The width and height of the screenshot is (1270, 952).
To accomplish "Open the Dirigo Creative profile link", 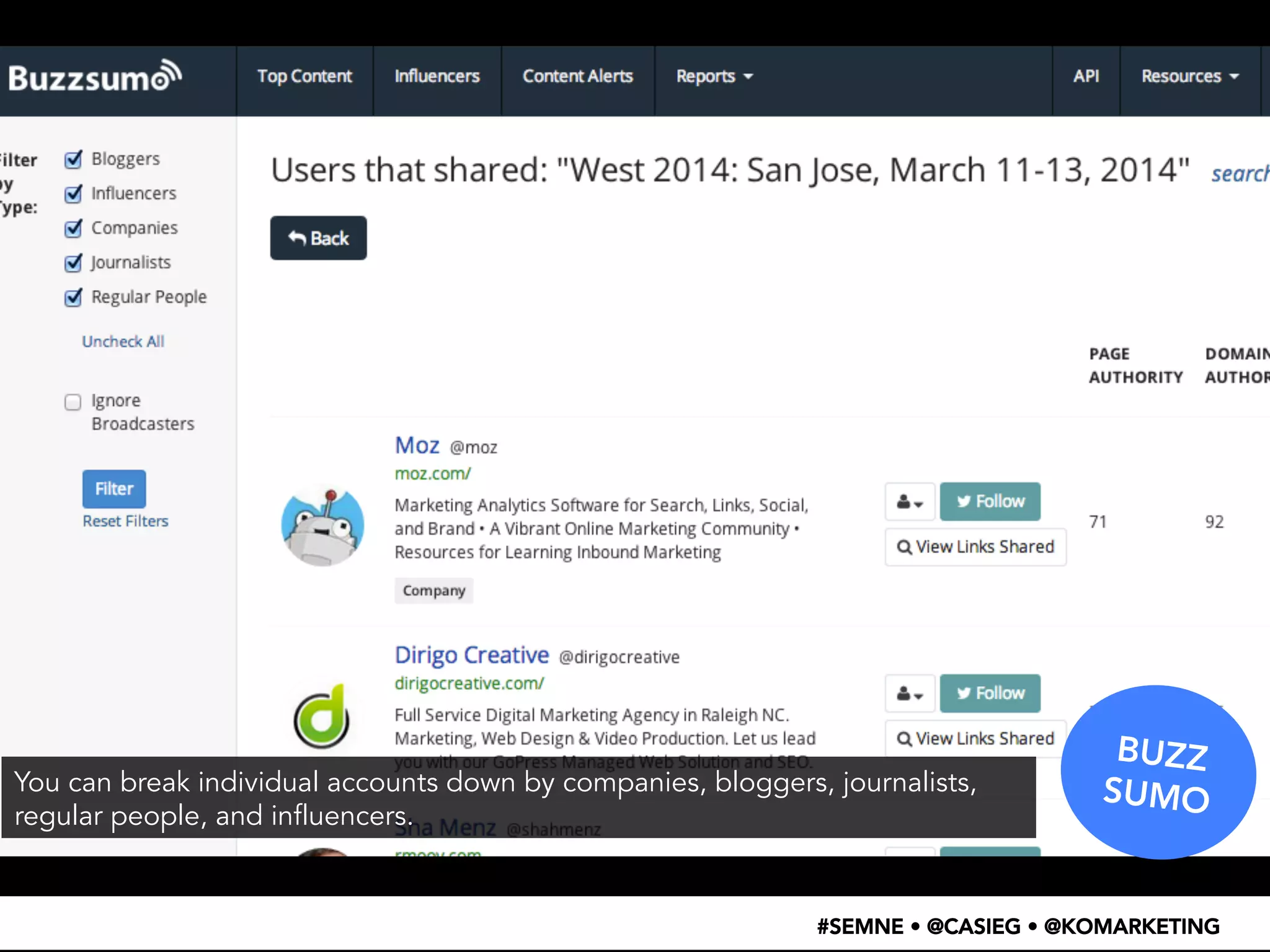I will coord(472,655).
